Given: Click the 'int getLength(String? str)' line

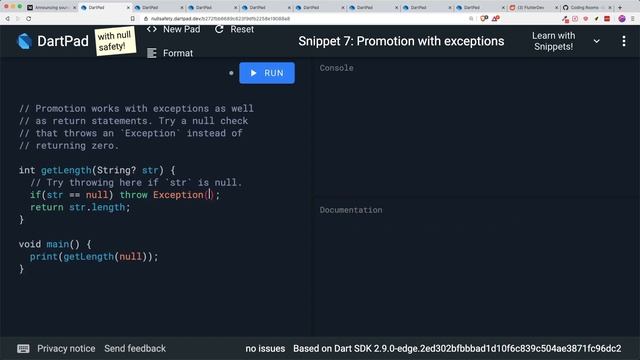Looking at the screenshot, I should [x=97, y=170].
